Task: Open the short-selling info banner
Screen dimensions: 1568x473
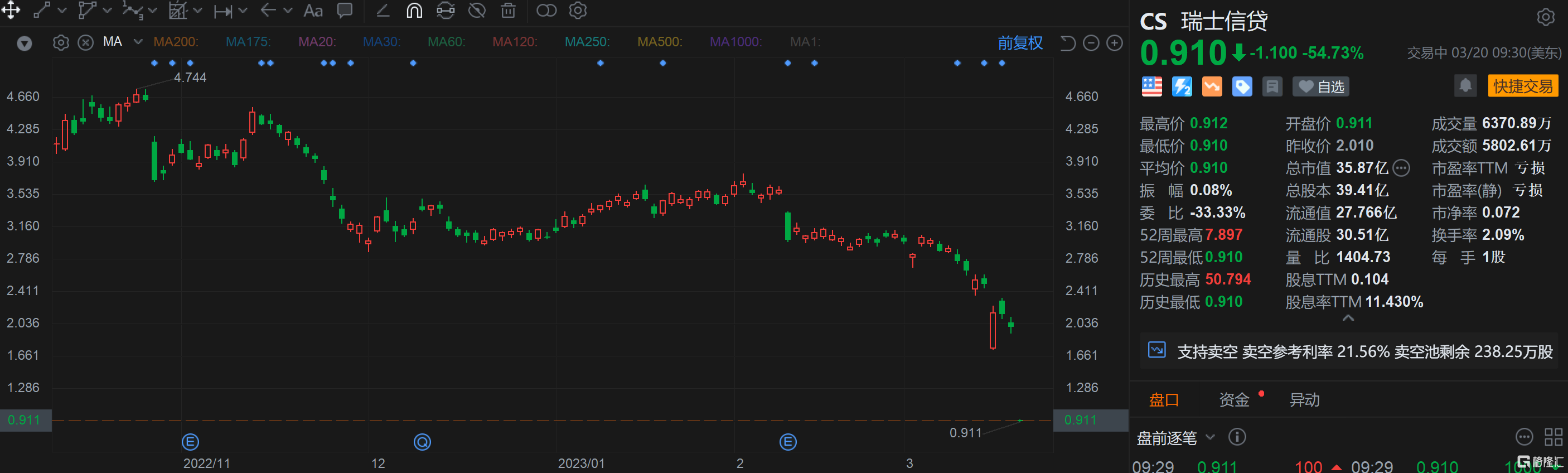Action: pyautogui.click(x=1349, y=351)
